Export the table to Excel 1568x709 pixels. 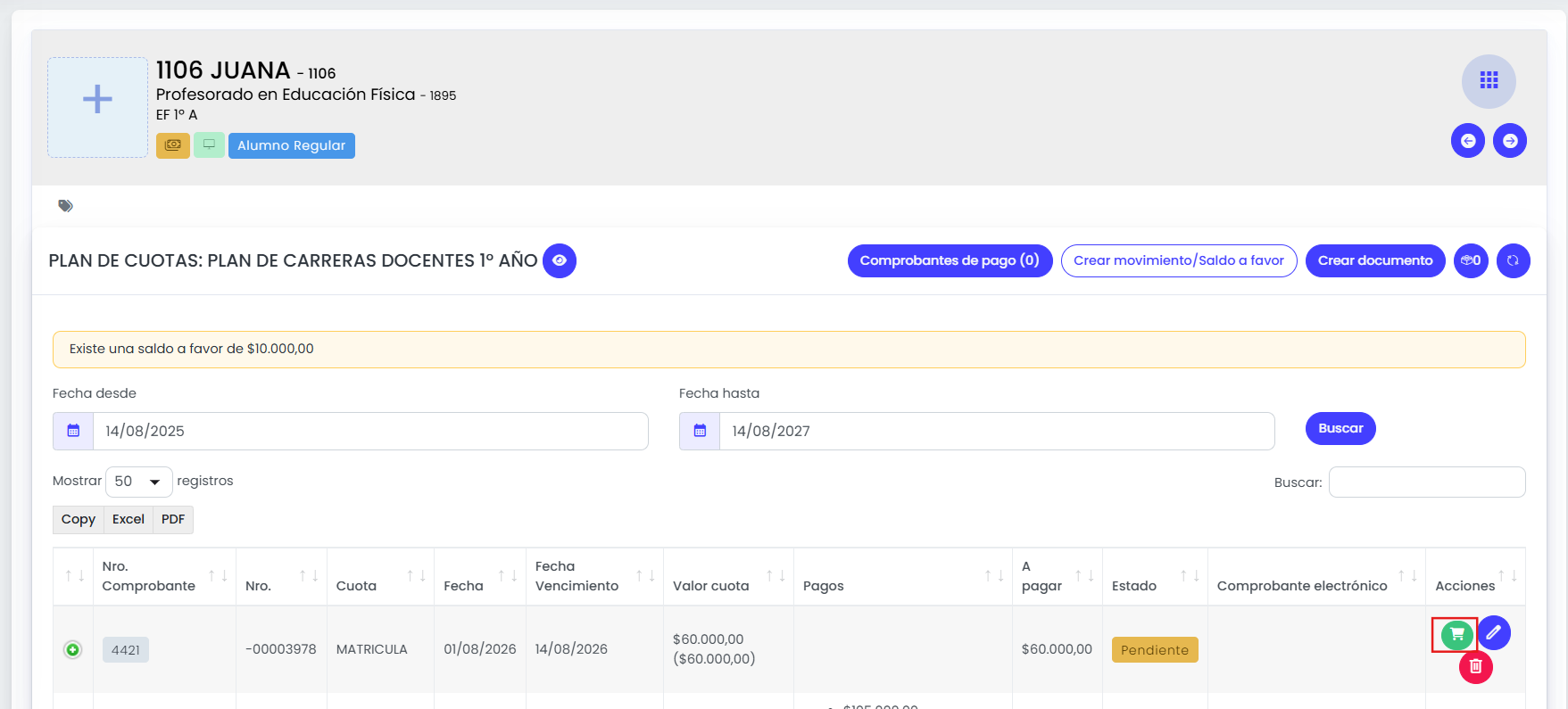pyautogui.click(x=129, y=519)
